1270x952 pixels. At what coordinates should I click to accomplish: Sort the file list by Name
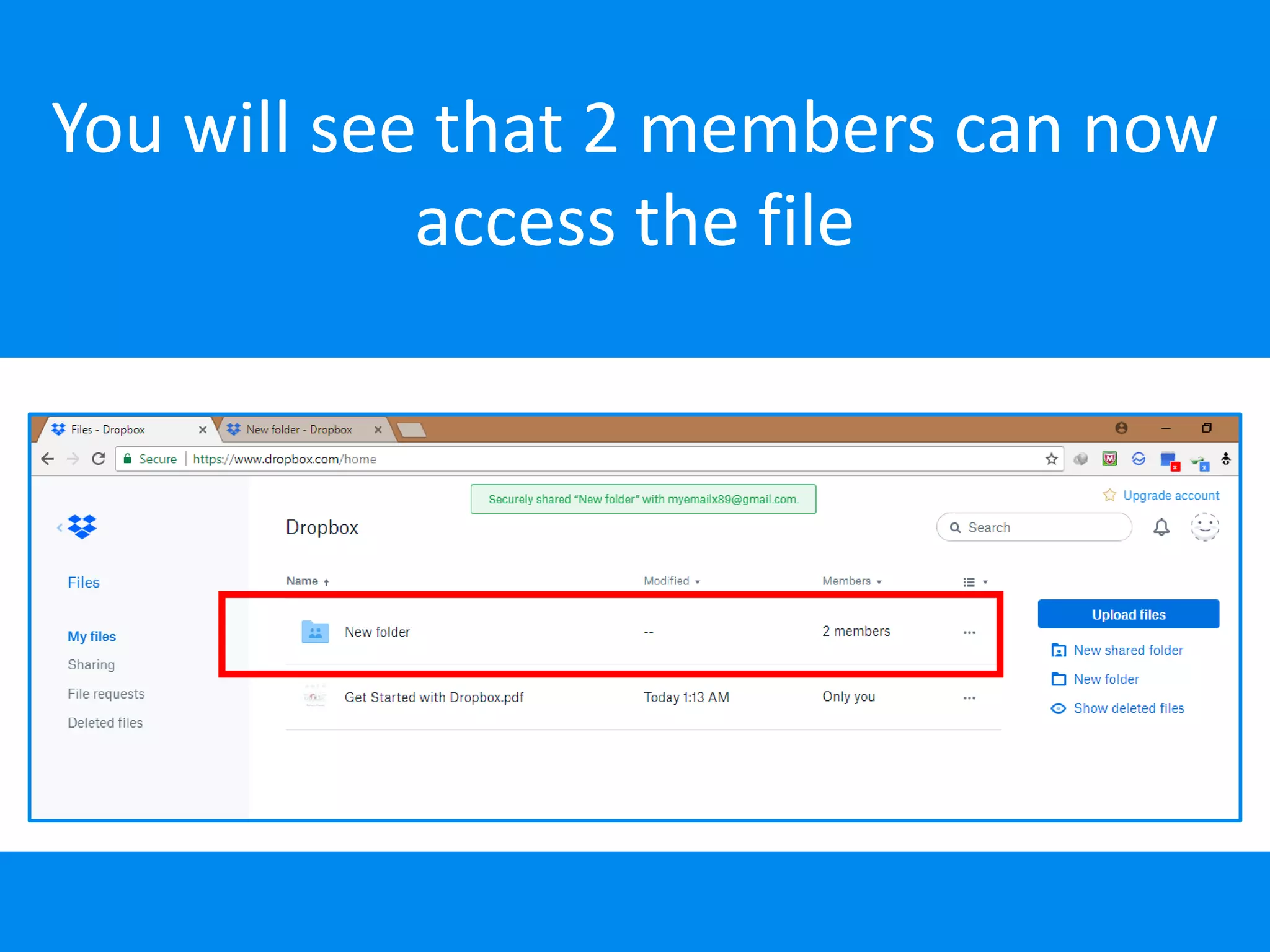[308, 581]
